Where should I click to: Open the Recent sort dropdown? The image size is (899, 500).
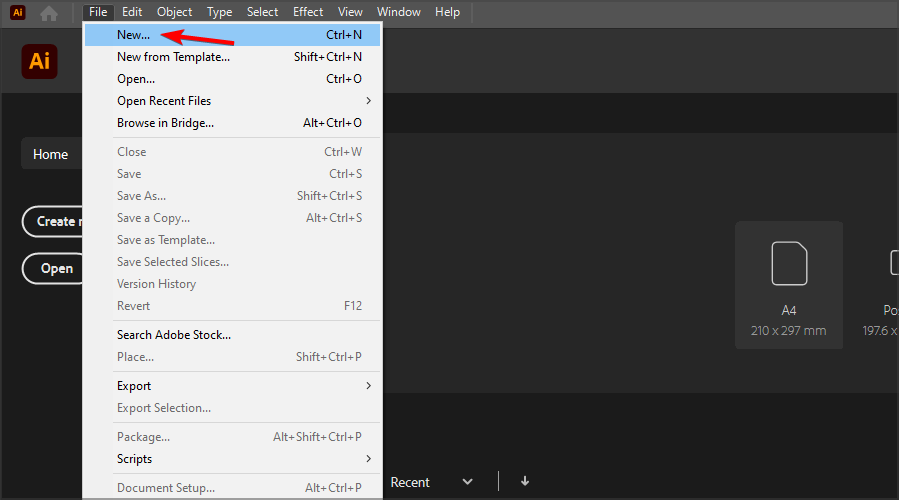[x=432, y=482]
